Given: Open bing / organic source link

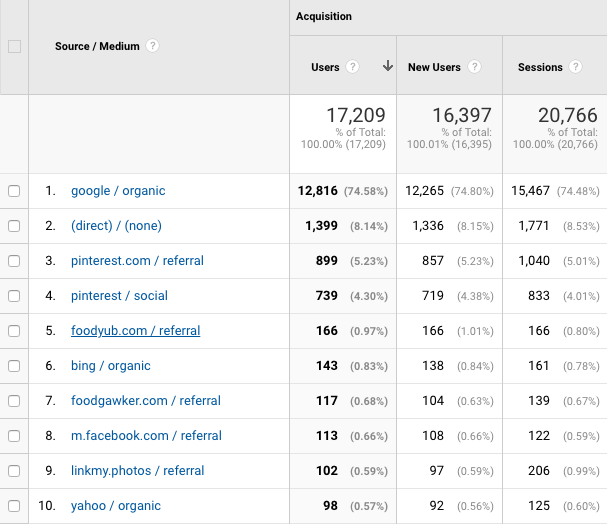Looking at the screenshot, I should coord(111,366).
